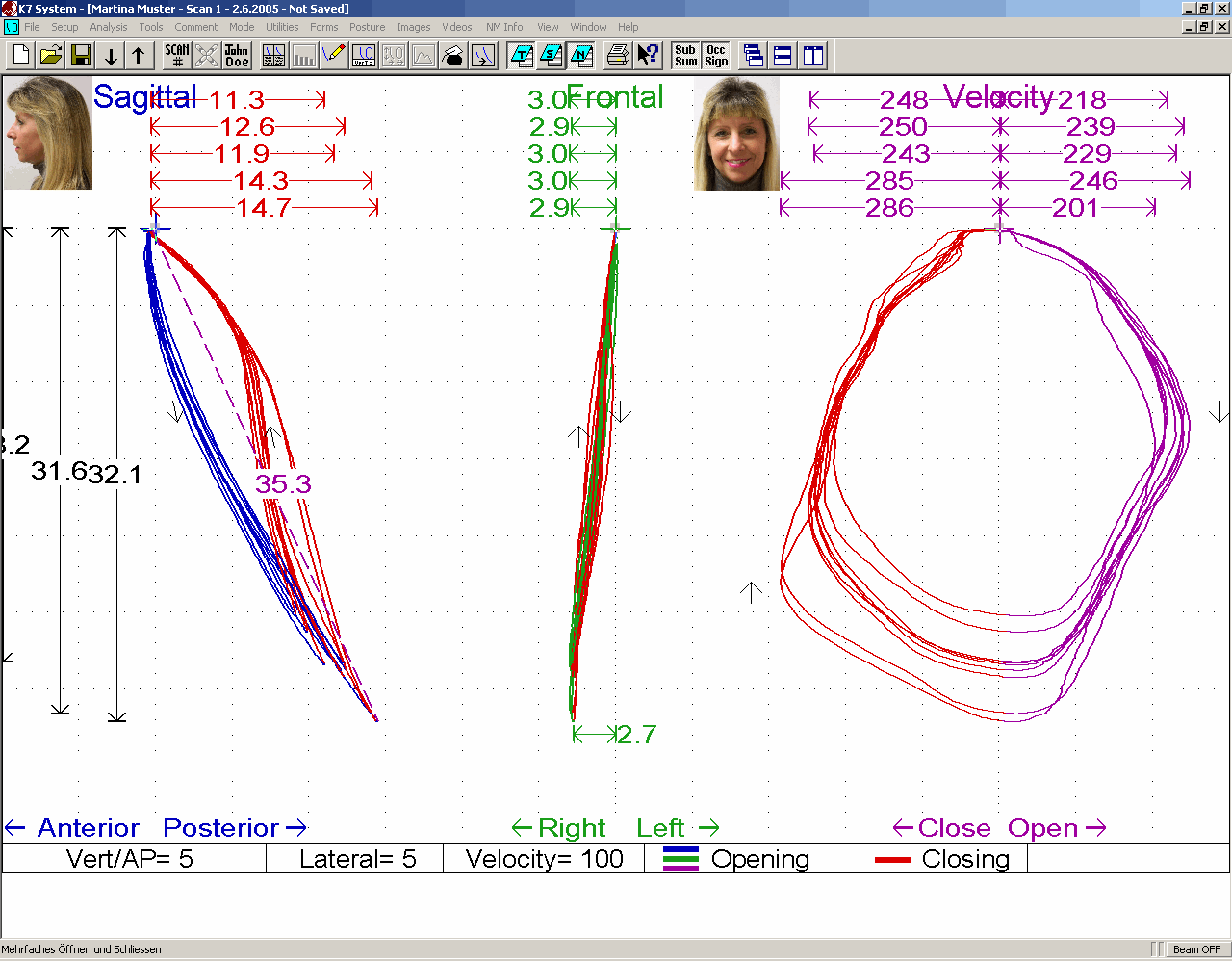Open the Analysis menu
The width and height of the screenshot is (1232, 961).
click(108, 27)
